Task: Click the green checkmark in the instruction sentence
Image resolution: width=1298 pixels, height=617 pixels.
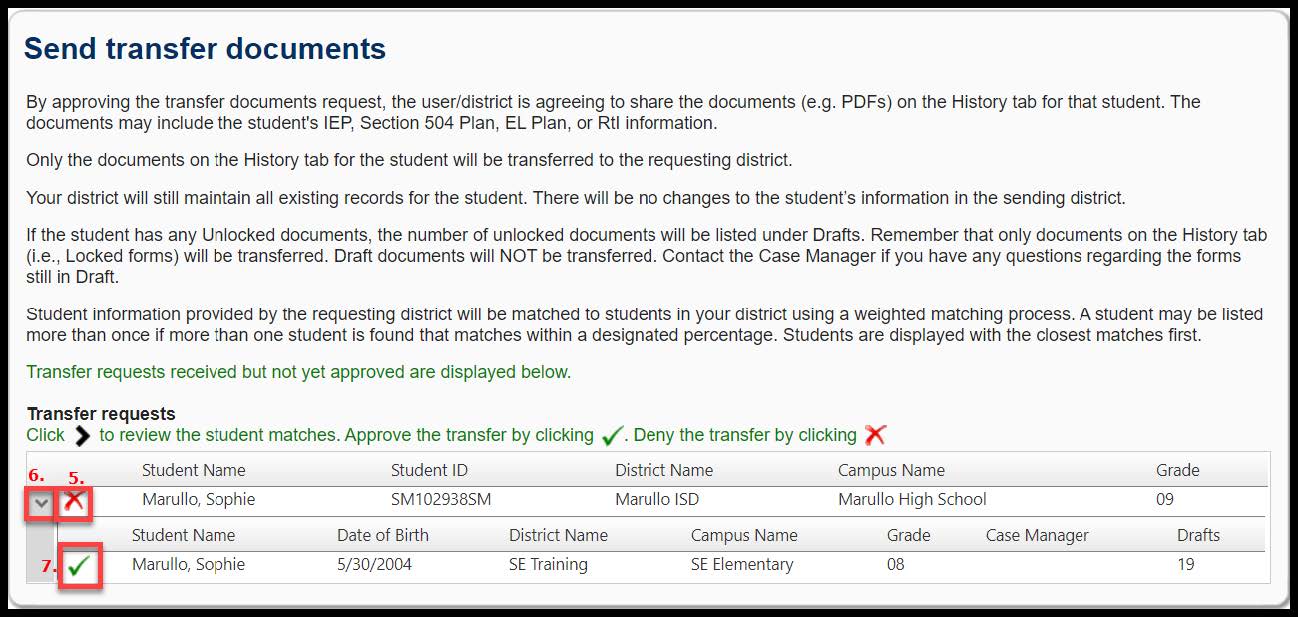Action: 611,436
